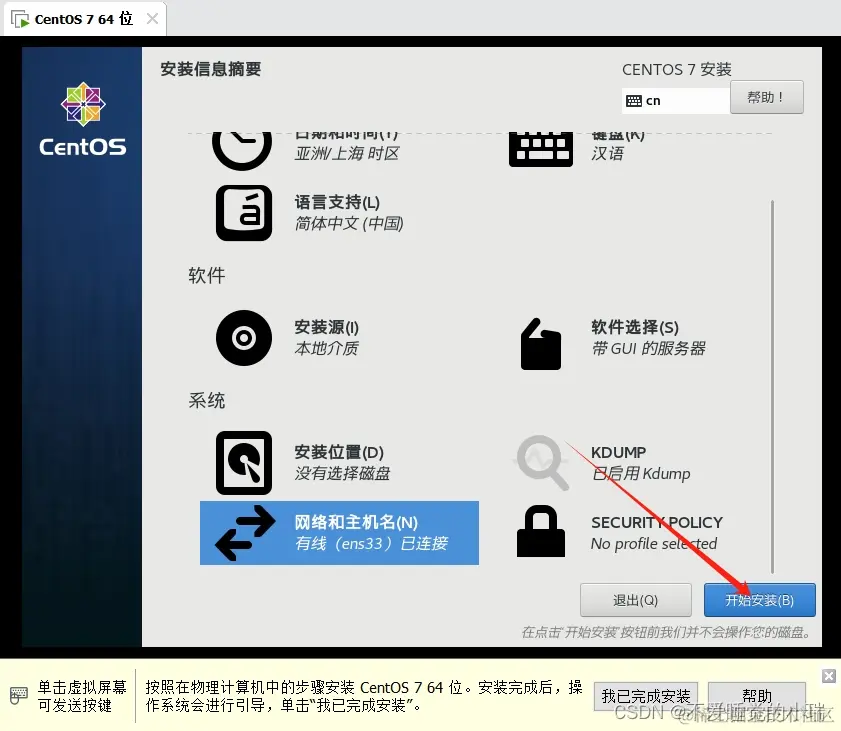The height and width of the screenshot is (731, 841).
Task: Open the KDUMP settings label
Action: 618,452
